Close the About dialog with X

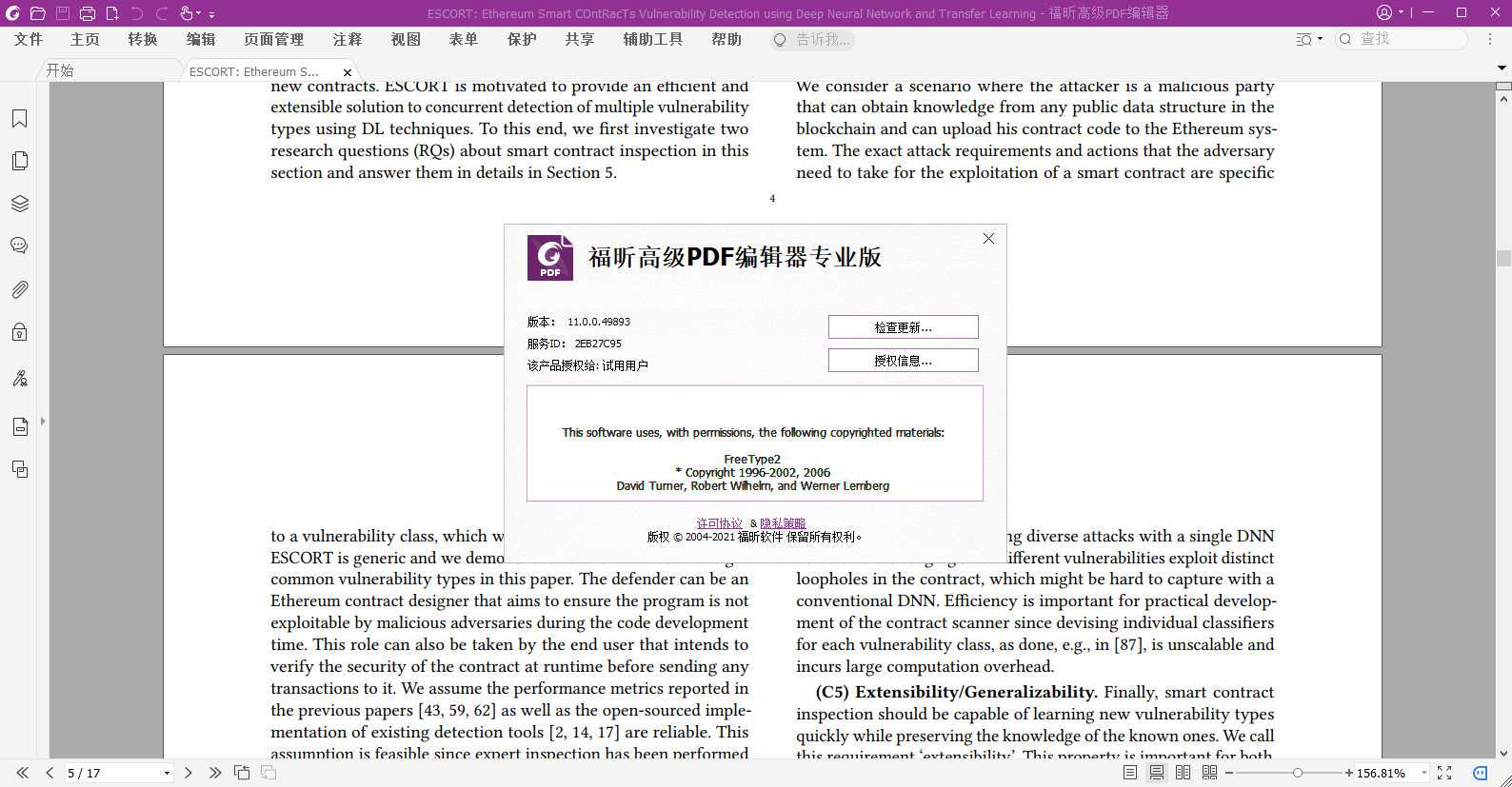[988, 239]
